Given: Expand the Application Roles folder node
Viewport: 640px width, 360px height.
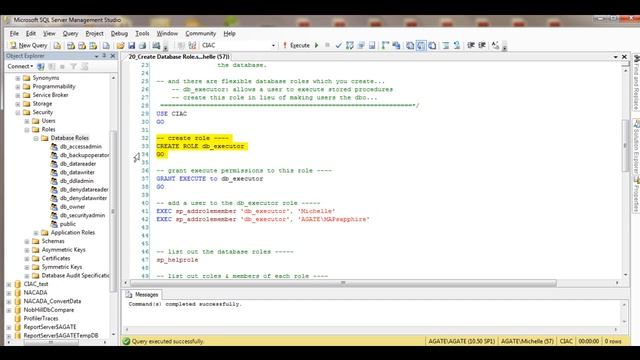Looking at the screenshot, I should tap(36, 233).
